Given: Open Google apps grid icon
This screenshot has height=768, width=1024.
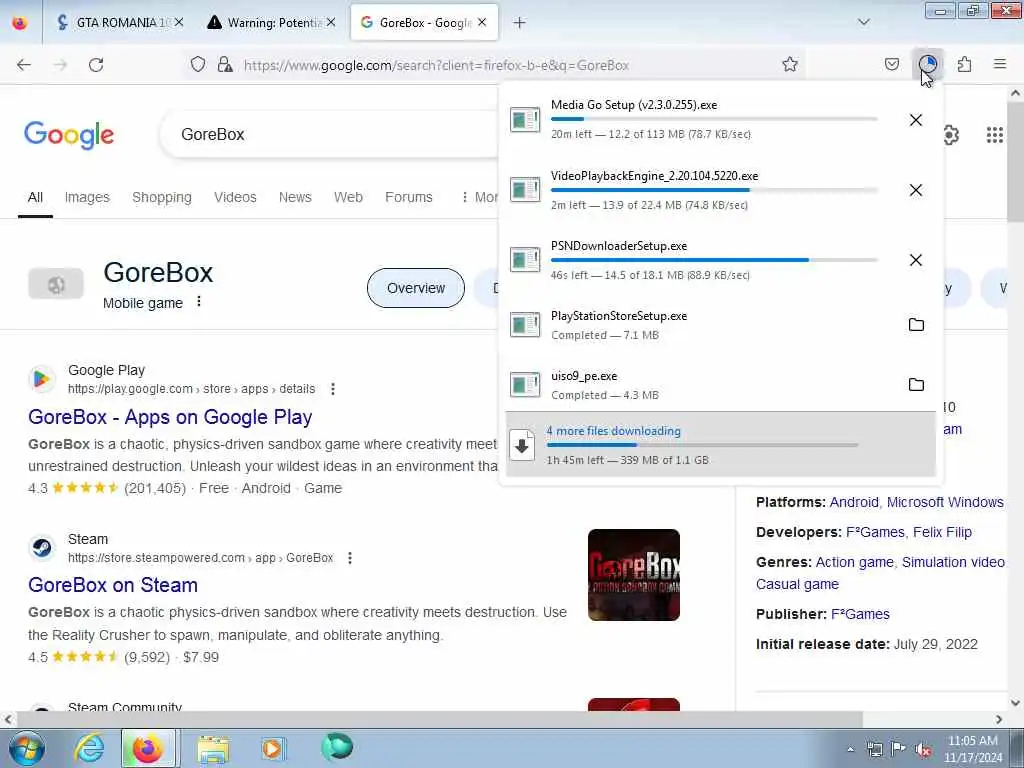Looking at the screenshot, I should point(995,135).
